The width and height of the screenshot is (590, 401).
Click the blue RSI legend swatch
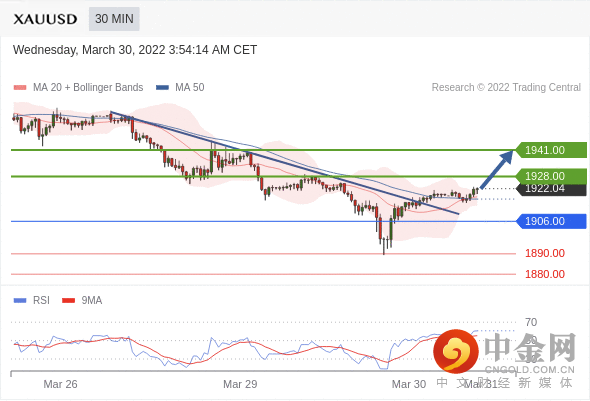(x=20, y=300)
